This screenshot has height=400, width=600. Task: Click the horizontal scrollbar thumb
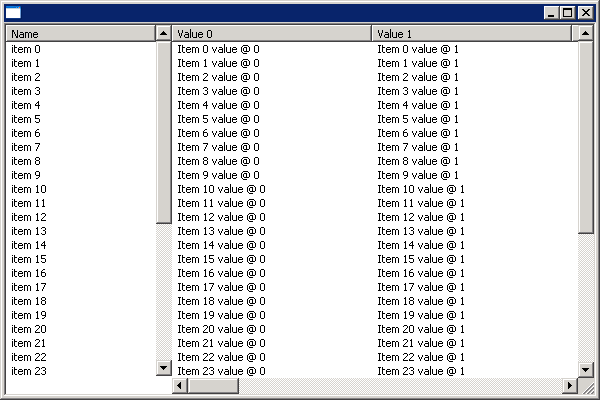pos(213,385)
